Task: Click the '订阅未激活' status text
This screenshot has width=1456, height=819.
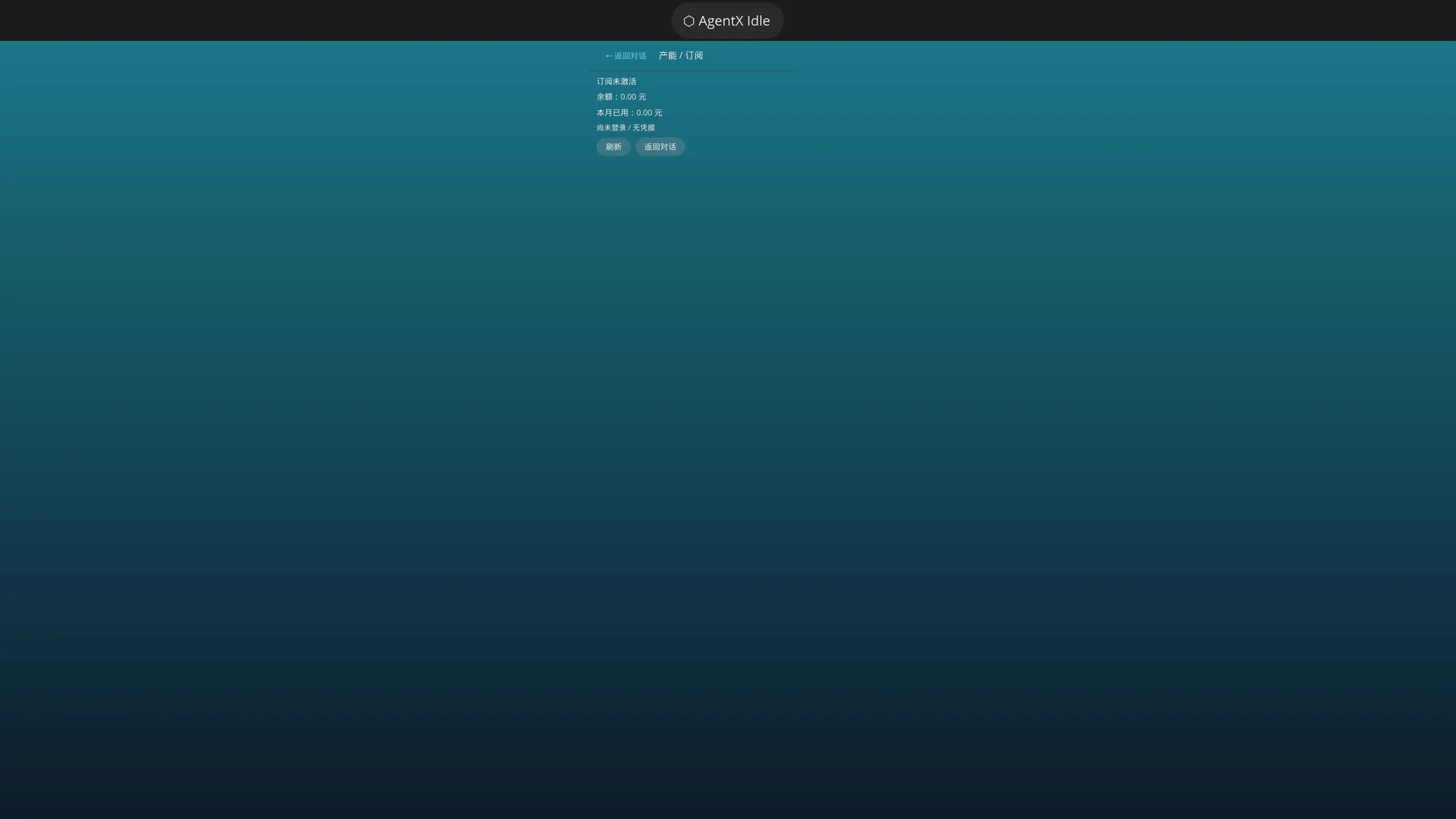Action: (617, 81)
